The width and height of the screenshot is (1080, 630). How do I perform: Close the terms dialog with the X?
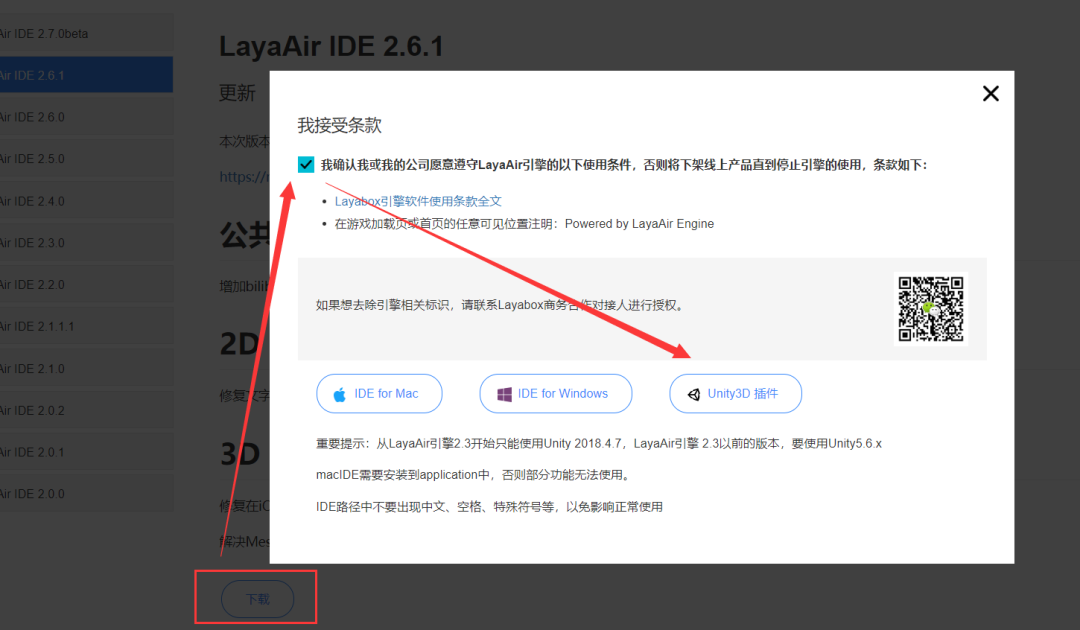990,94
